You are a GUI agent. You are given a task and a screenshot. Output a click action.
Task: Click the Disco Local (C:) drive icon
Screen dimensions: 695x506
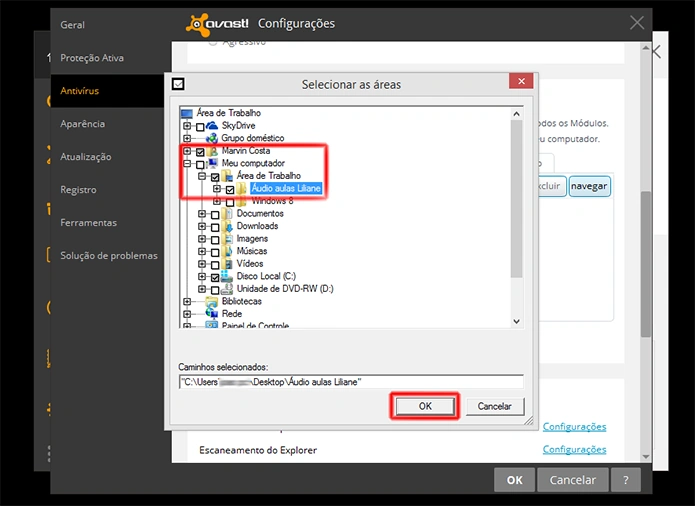coord(227,276)
